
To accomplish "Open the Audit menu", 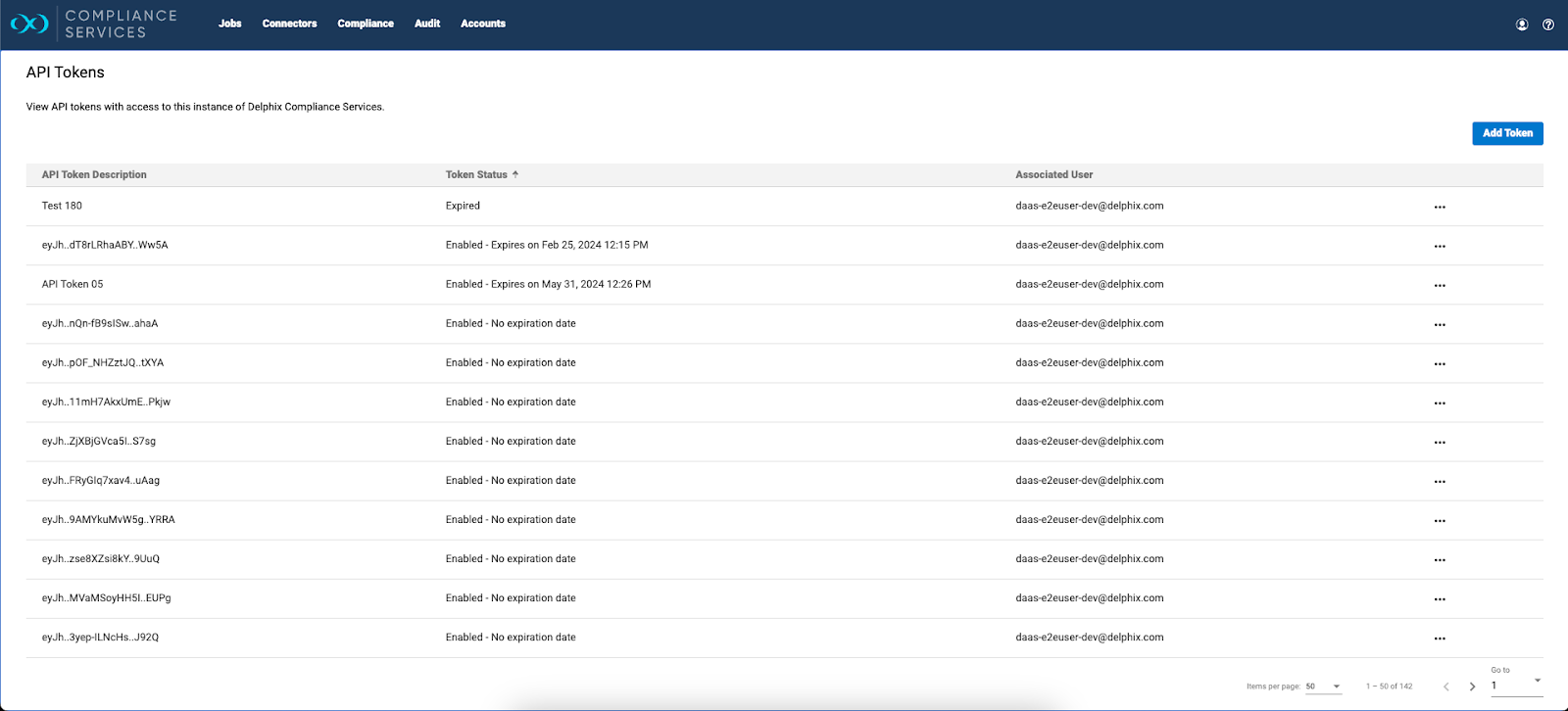I will pyautogui.click(x=427, y=24).
